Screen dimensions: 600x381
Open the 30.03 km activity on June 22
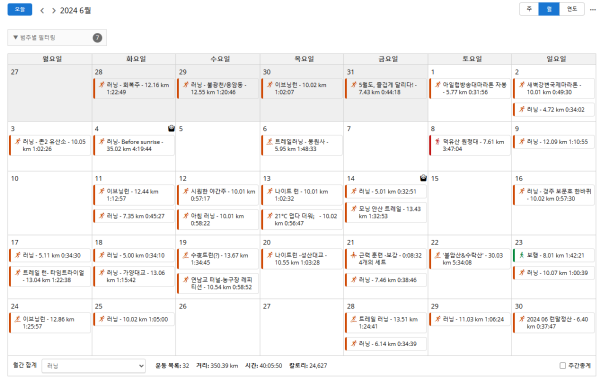point(470,259)
